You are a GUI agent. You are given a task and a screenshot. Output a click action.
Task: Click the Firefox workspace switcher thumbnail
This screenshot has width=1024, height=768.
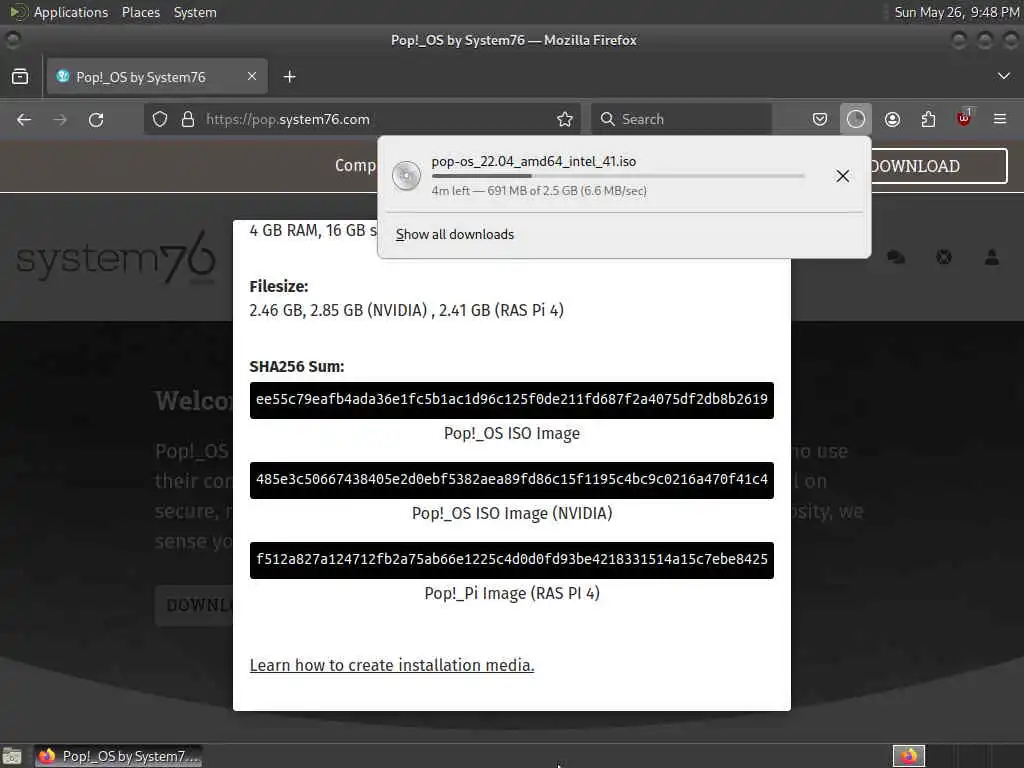[908, 756]
